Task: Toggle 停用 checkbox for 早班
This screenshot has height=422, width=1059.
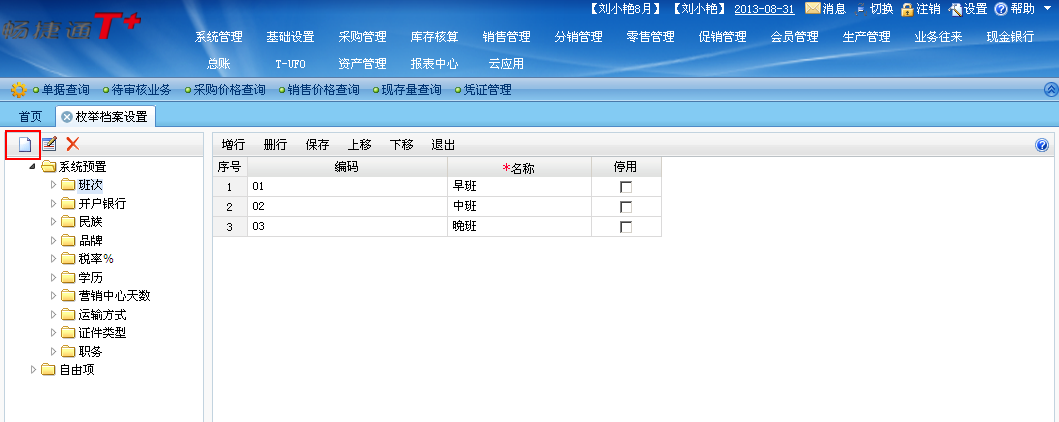Action: [626, 187]
